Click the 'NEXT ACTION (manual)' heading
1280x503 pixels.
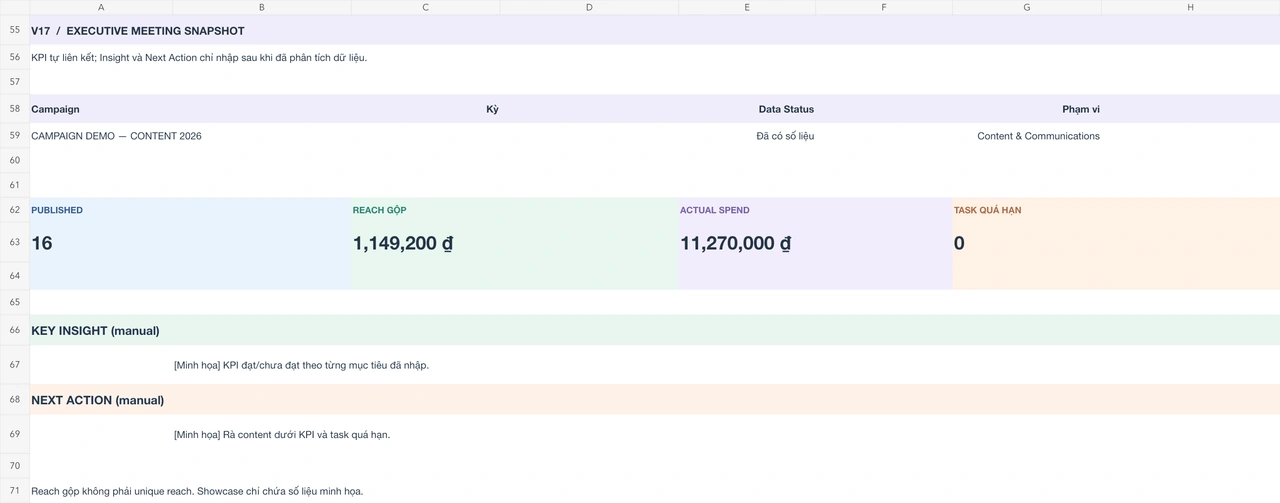tap(98, 400)
